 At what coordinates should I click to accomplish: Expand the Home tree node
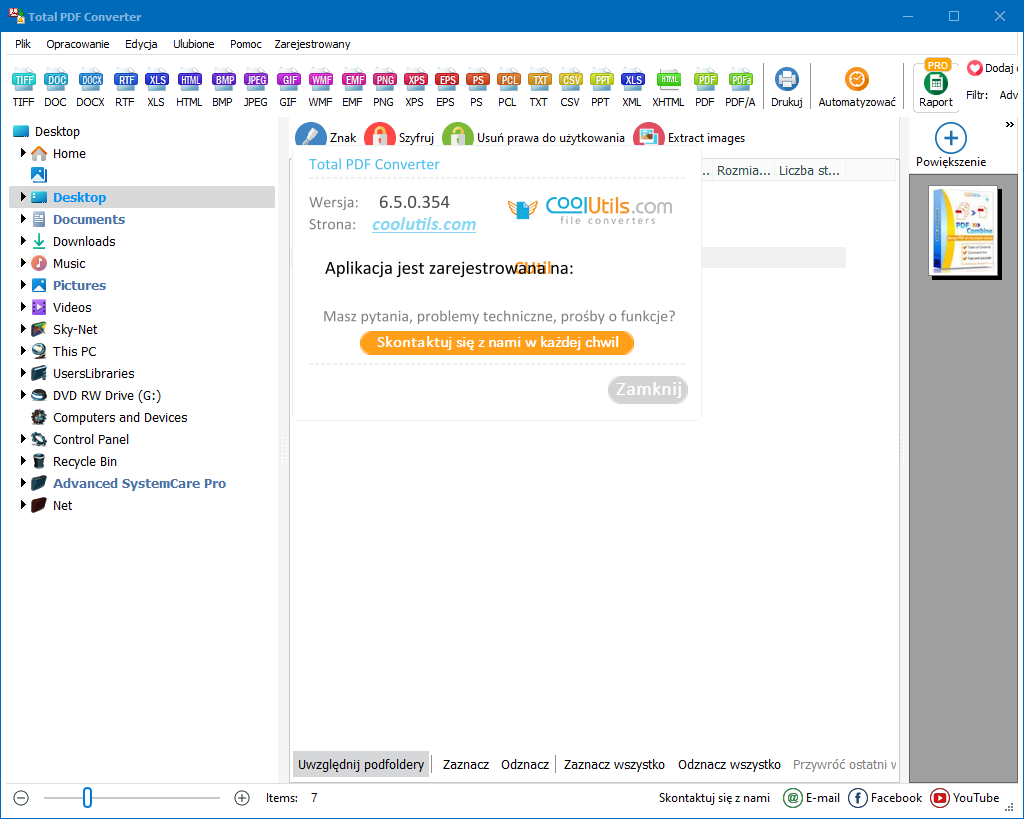pyautogui.click(x=23, y=153)
